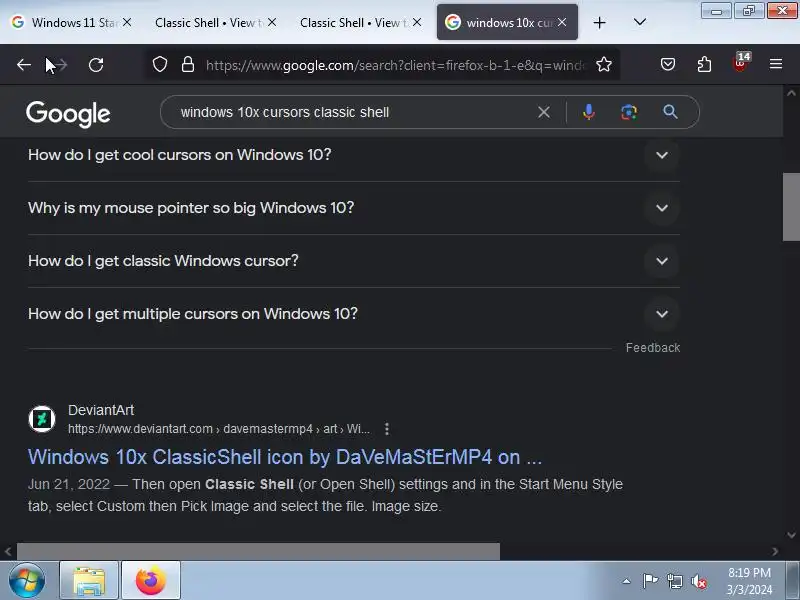Click the scroll-right arrow of horizontal scrollbar

click(x=775, y=552)
